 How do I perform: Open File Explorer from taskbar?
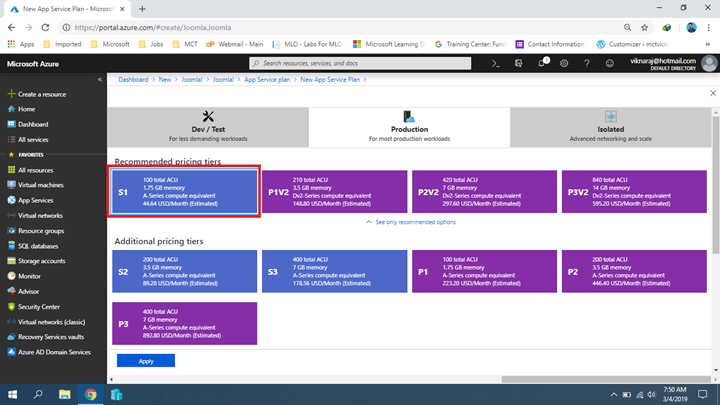64,394
